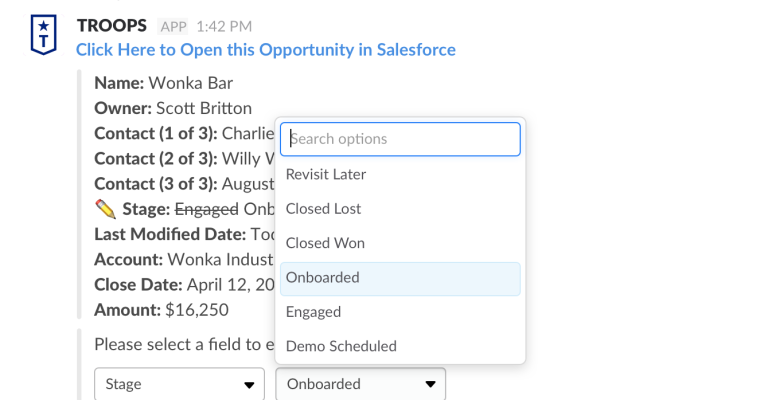The image size is (764, 400).
Task: Click the APP badge label
Action: pos(173,26)
